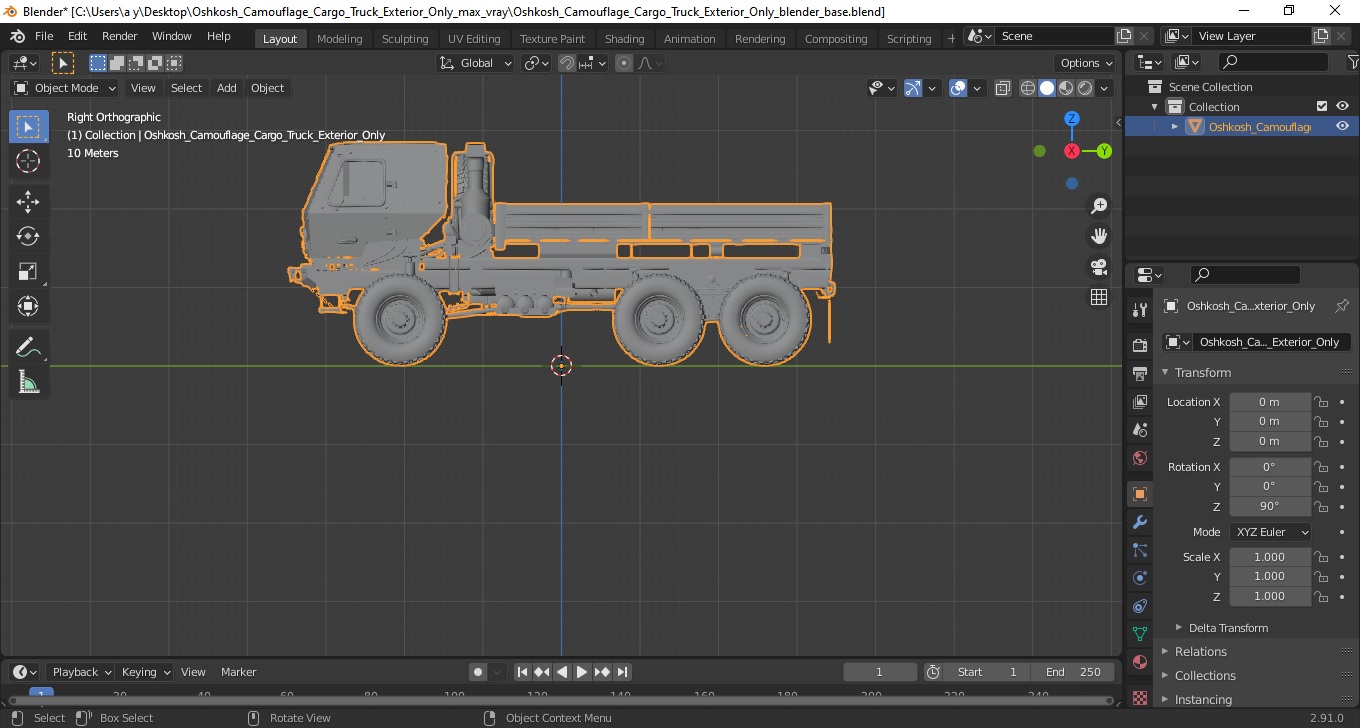Switch to the Sculpting workspace tab

405,38
